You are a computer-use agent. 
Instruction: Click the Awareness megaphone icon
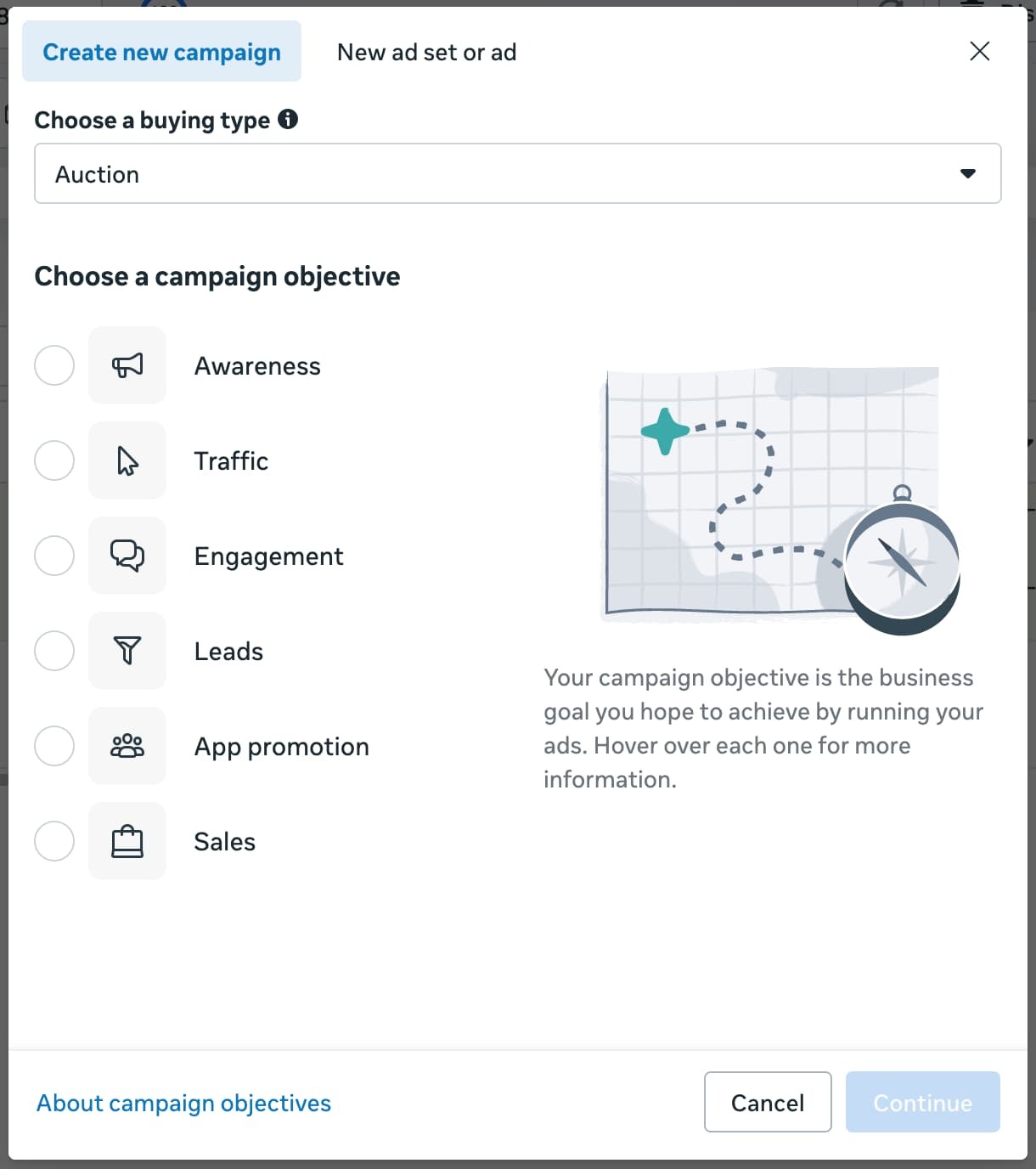coord(127,365)
